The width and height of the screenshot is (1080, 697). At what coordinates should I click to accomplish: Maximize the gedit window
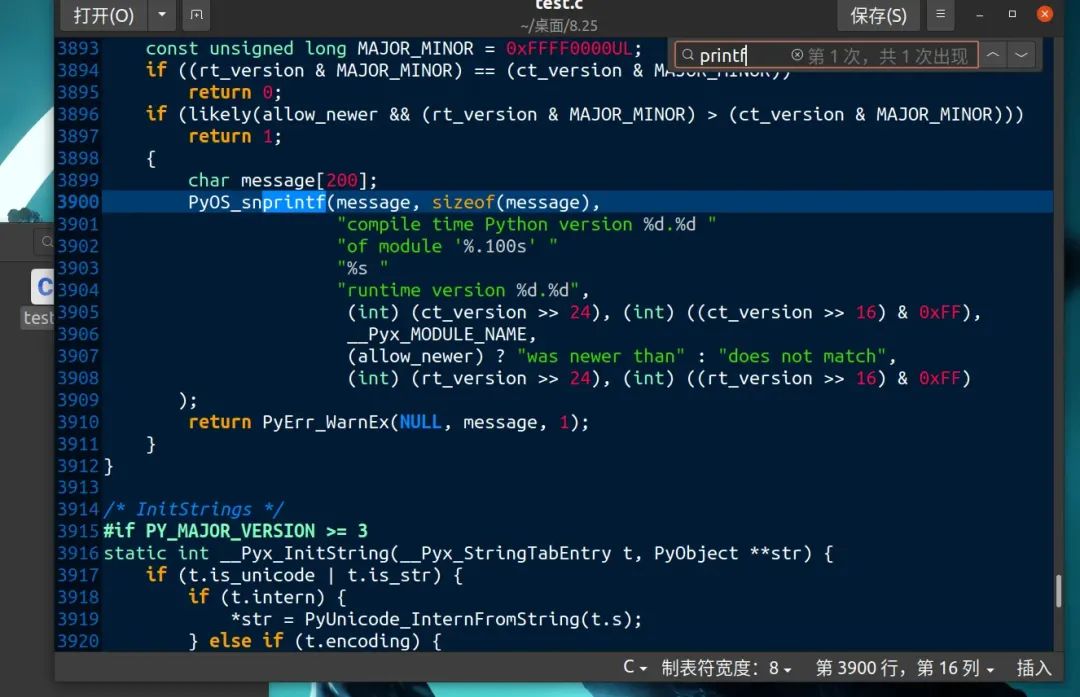coord(1012,14)
